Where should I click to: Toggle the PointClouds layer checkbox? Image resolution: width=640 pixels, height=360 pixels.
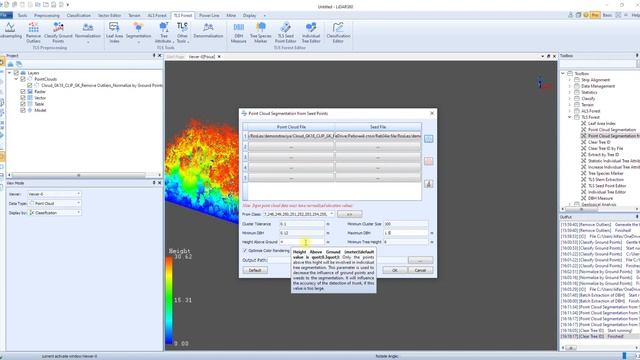coord(23,79)
